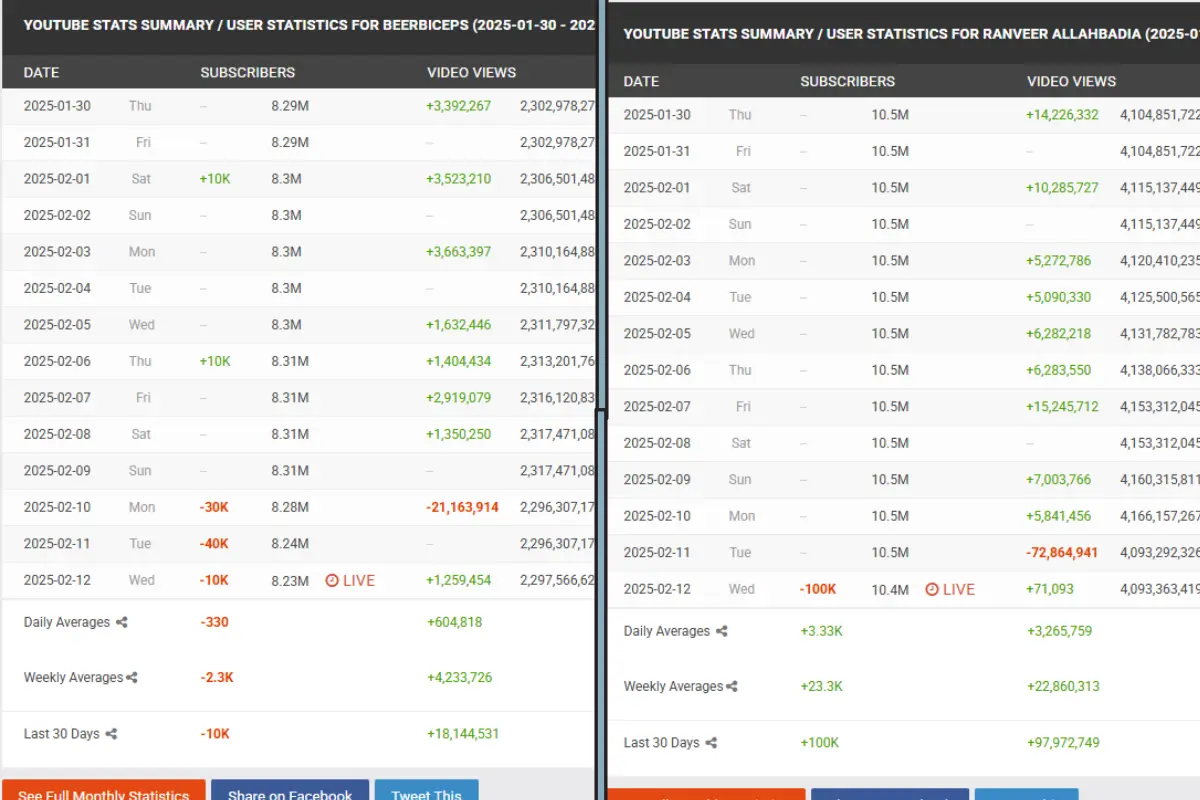Click BeerBiceps daily average +604,818 views
This screenshot has height=800, width=1200.
(x=454, y=622)
